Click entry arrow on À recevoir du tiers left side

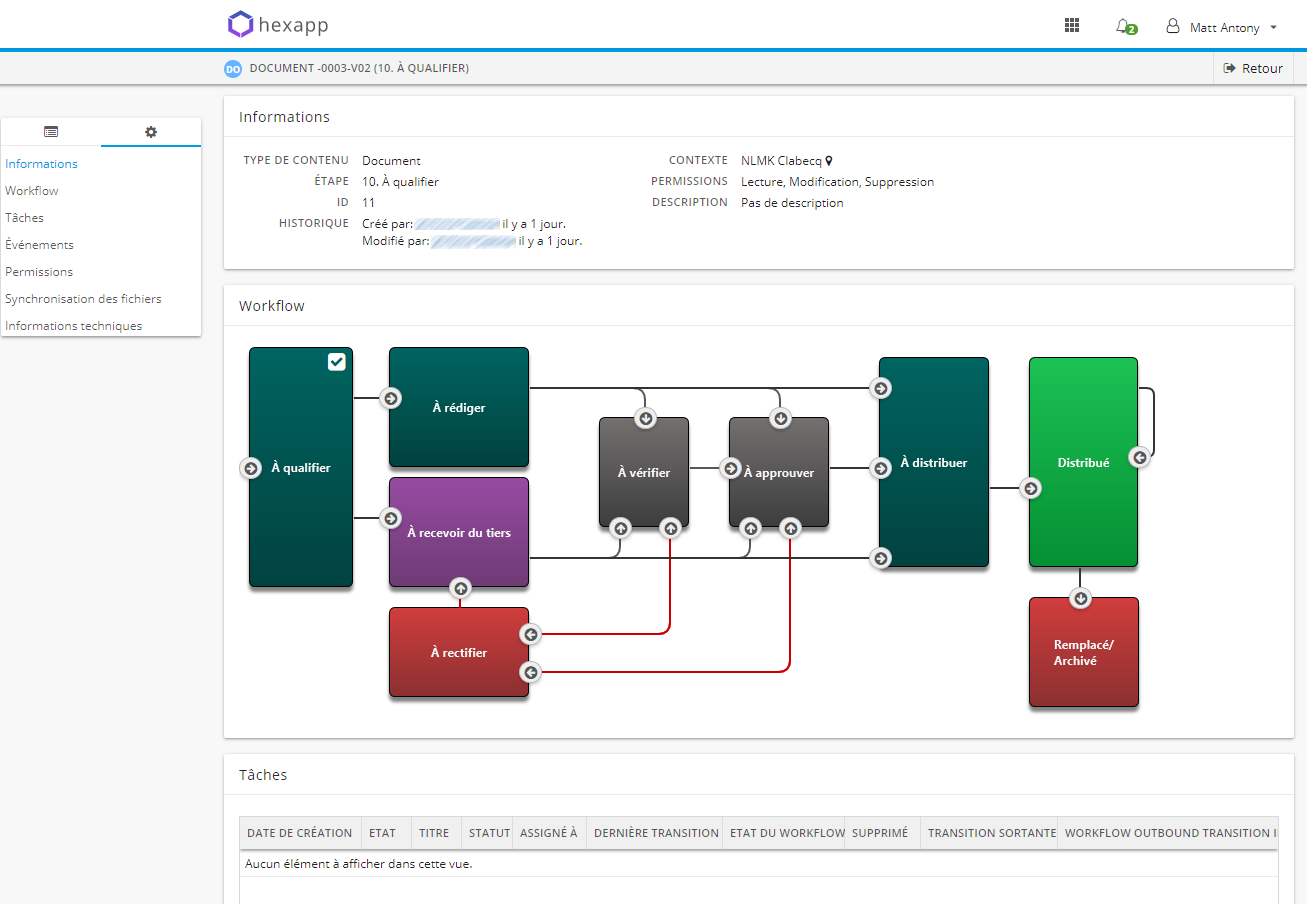point(391,518)
